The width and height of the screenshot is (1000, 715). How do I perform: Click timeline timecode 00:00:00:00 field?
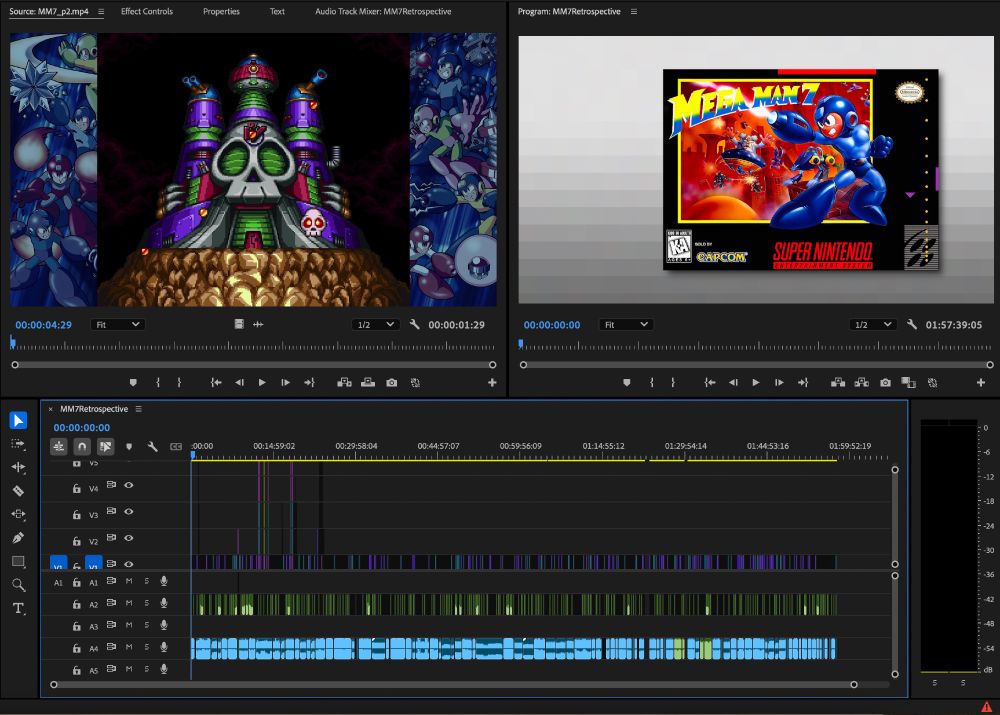pyautogui.click(x=82, y=428)
